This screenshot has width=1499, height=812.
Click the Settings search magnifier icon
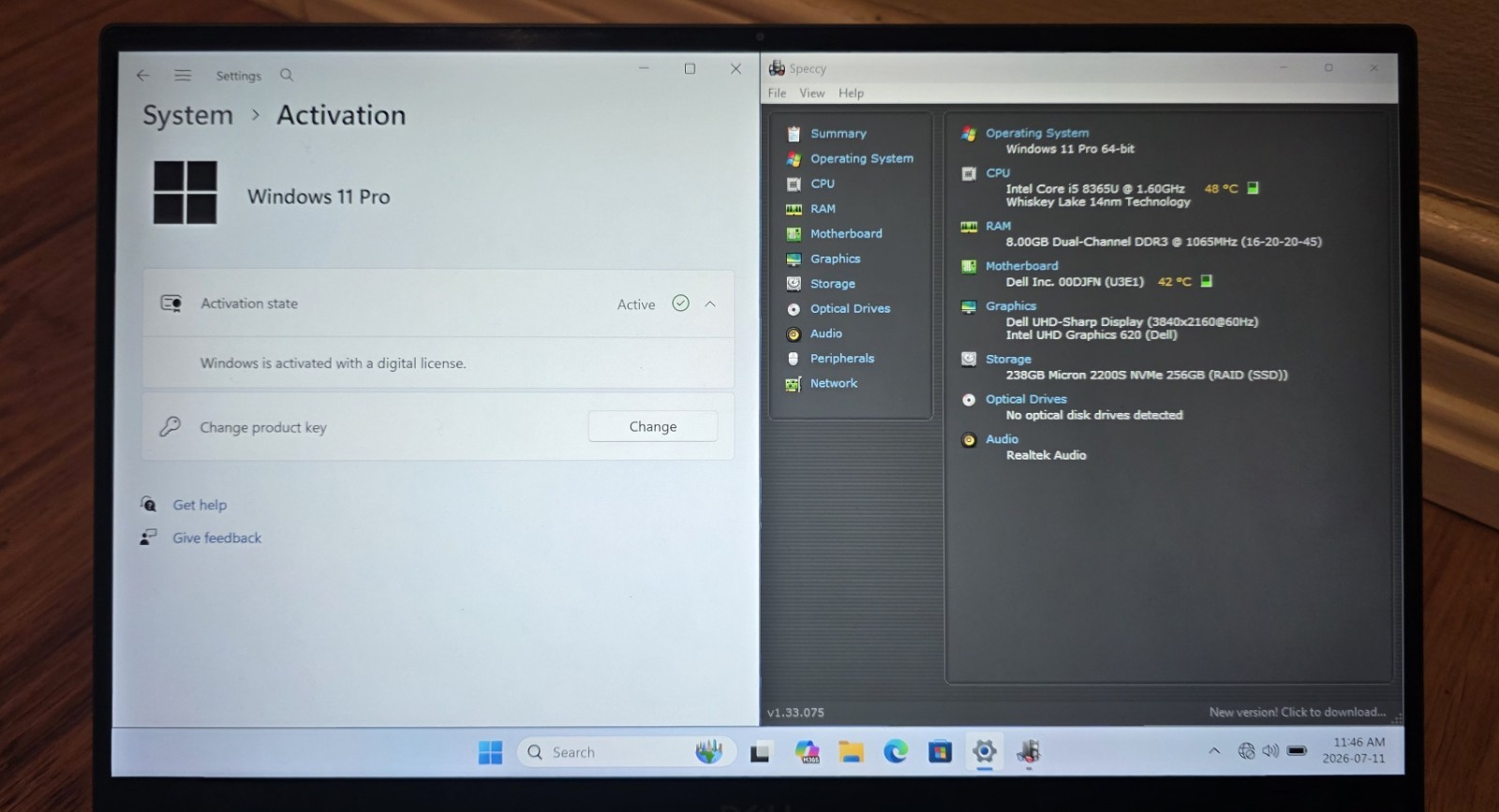click(287, 75)
